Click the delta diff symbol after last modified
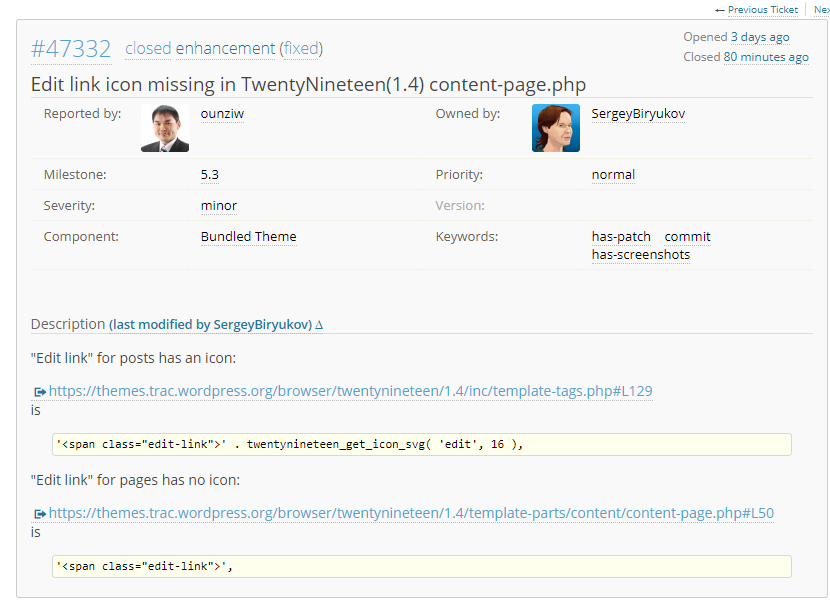This screenshot has height=615, width=830. pyautogui.click(x=319, y=325)
